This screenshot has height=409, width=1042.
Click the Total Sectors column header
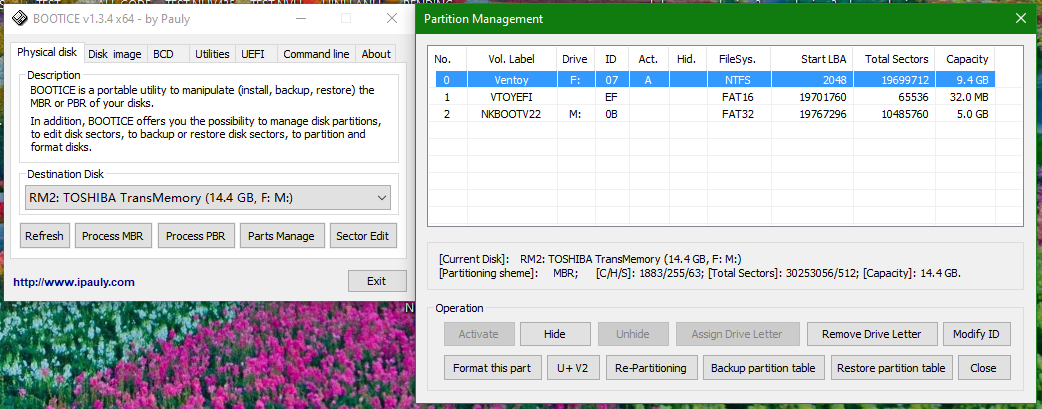point(894,59)
